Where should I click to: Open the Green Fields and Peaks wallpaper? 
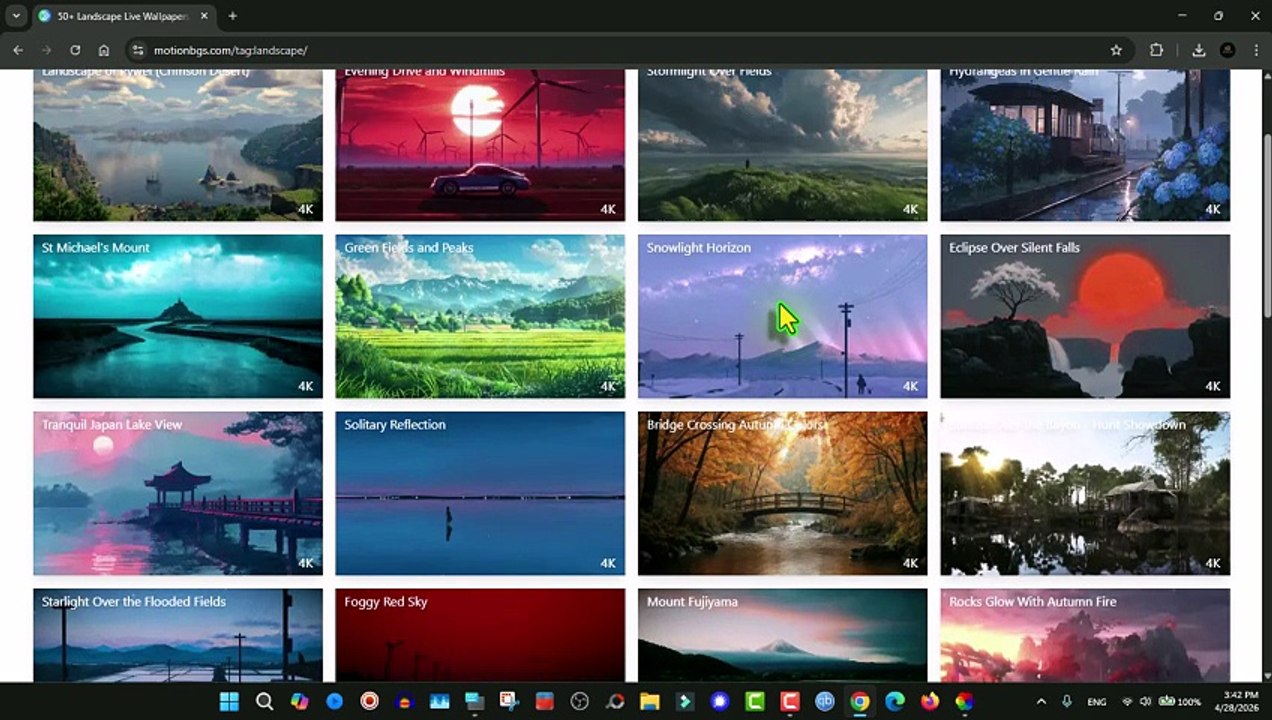coord(480,316)
